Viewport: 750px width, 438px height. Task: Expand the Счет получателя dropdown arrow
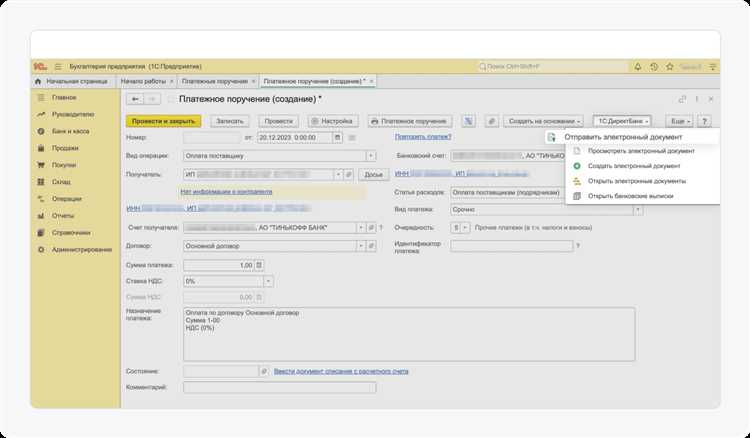(x=361, y=228)
